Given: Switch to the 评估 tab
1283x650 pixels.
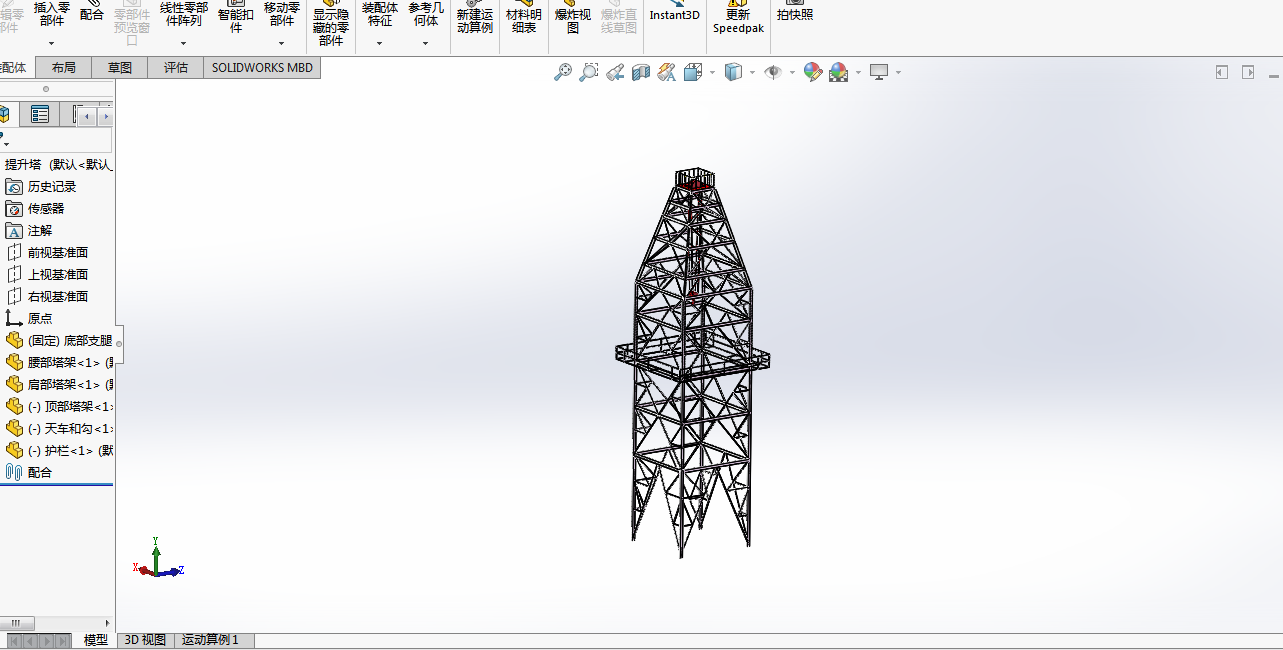Looking at the screenshot, I should [176, 68].
